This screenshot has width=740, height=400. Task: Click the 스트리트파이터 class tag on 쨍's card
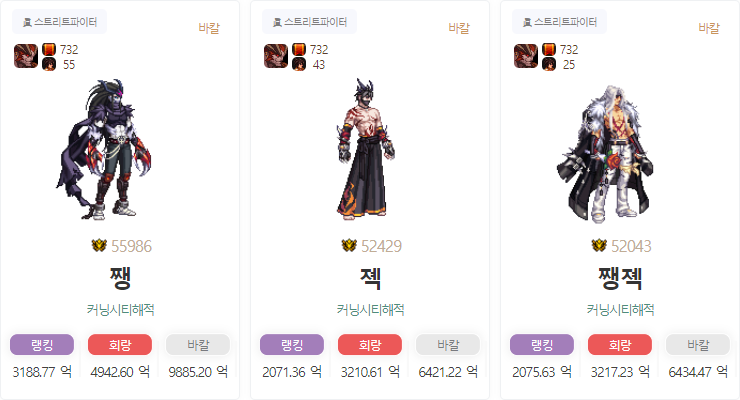(59, 22)
